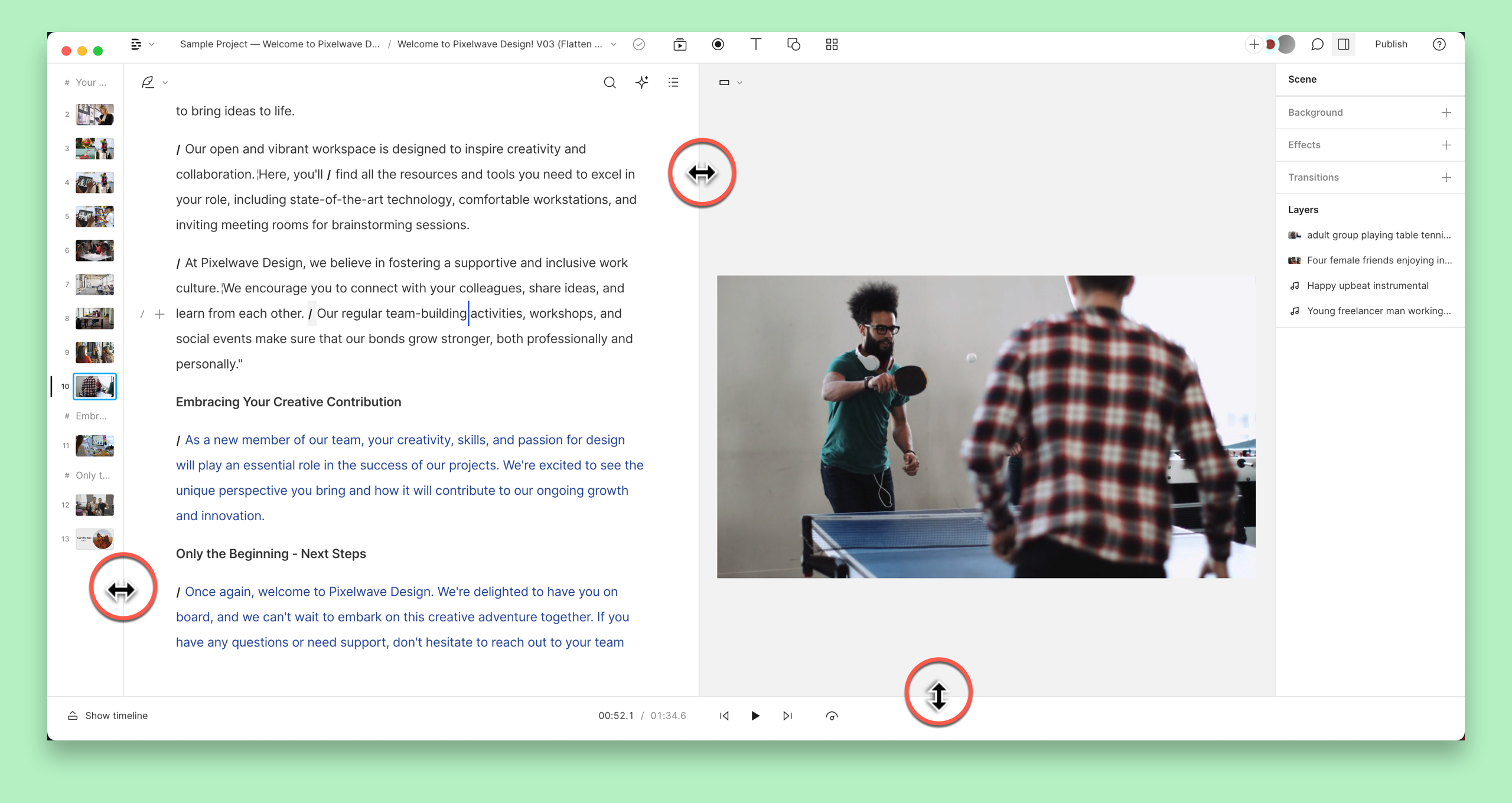Select scene 12 thumbnail

point(94,505)
